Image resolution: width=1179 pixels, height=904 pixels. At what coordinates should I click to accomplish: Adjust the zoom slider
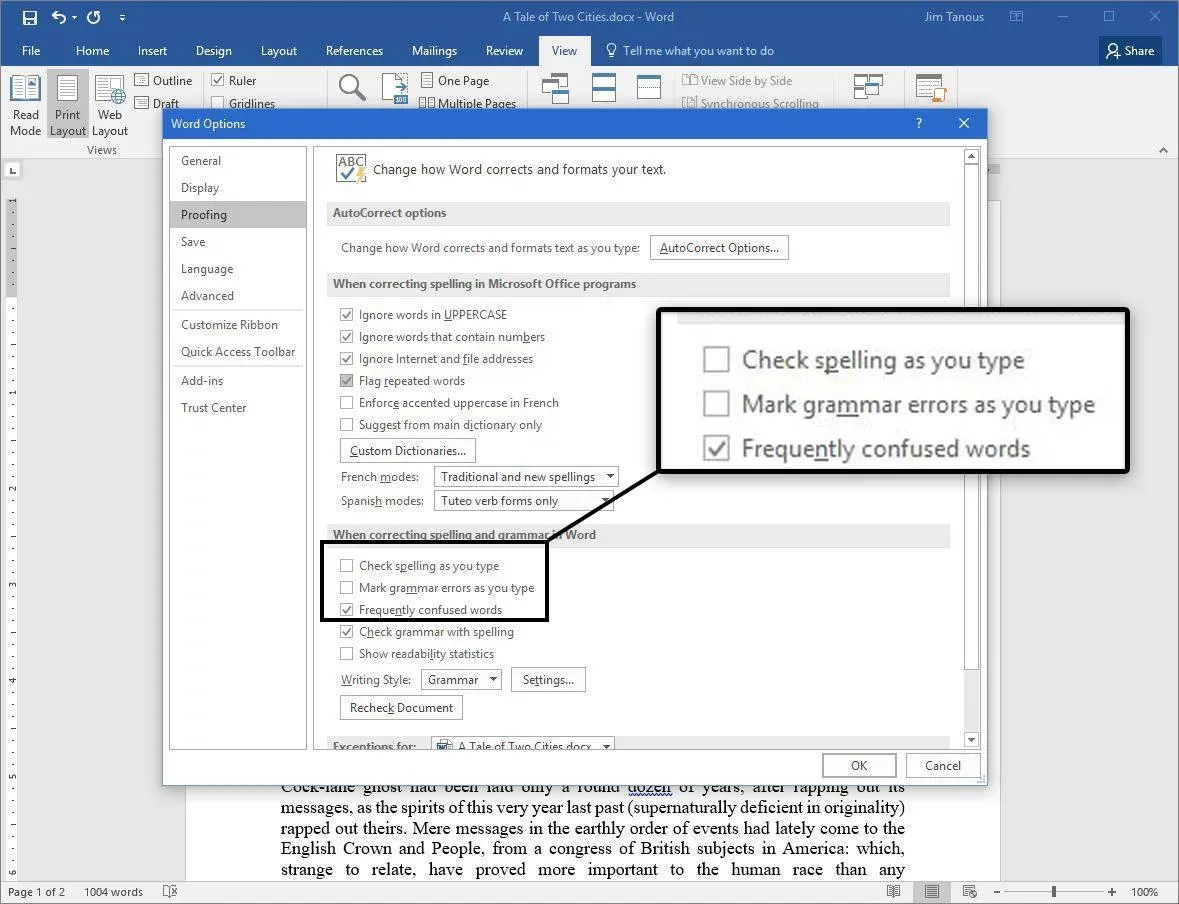1055,891
